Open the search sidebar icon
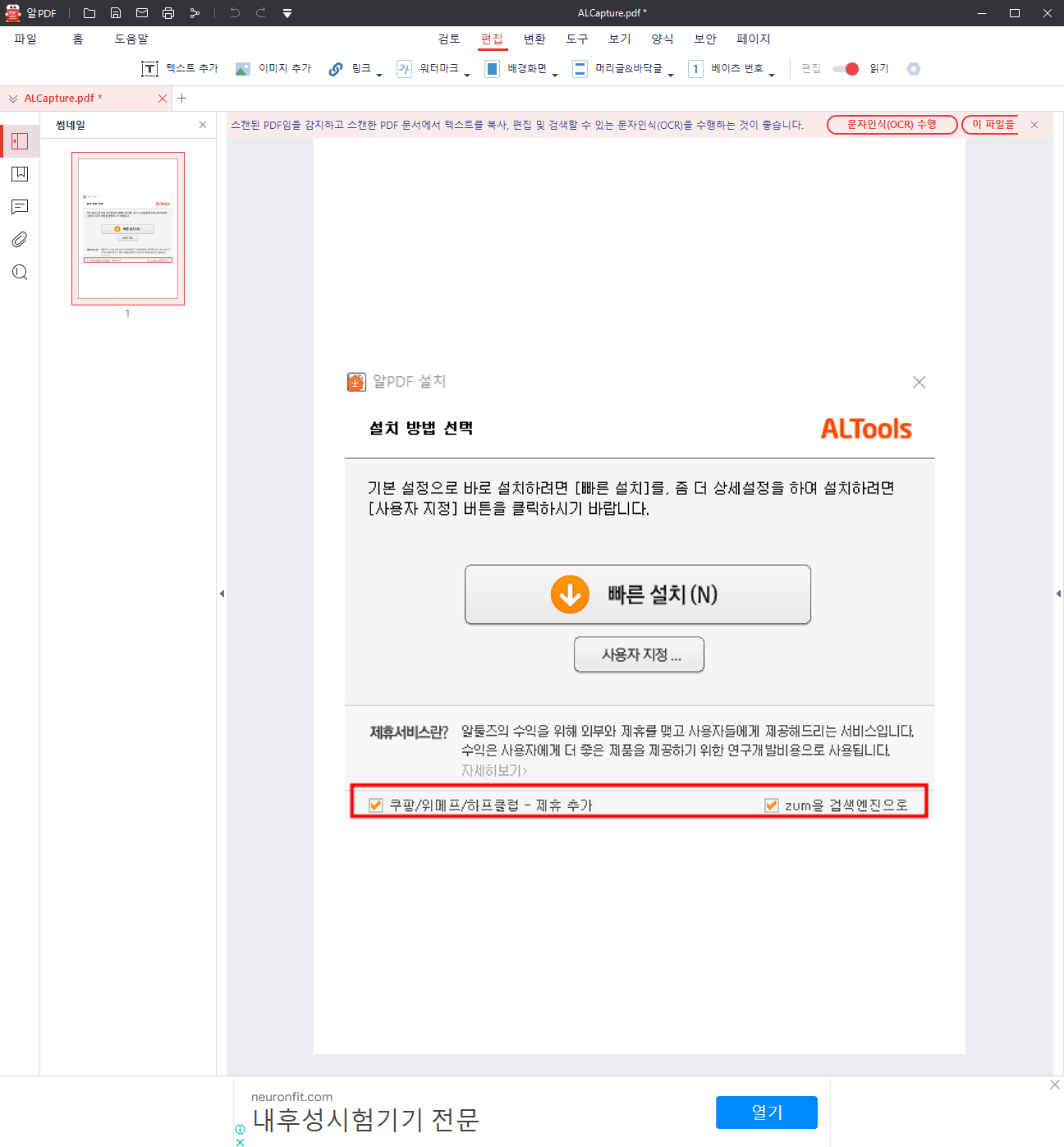Screen dimensions: 1064x1147 tap(20, 273)
